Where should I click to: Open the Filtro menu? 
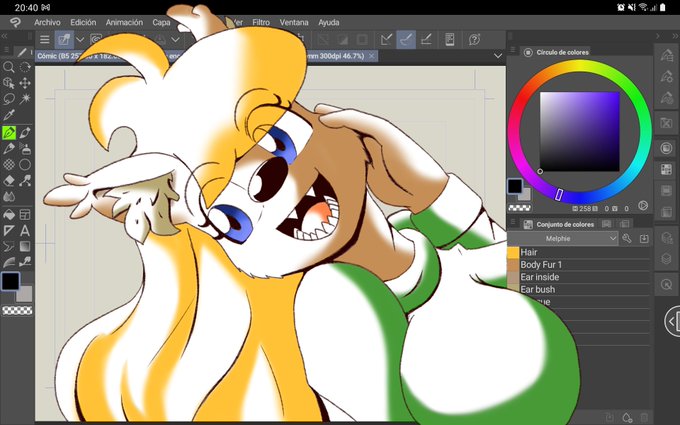261,23
